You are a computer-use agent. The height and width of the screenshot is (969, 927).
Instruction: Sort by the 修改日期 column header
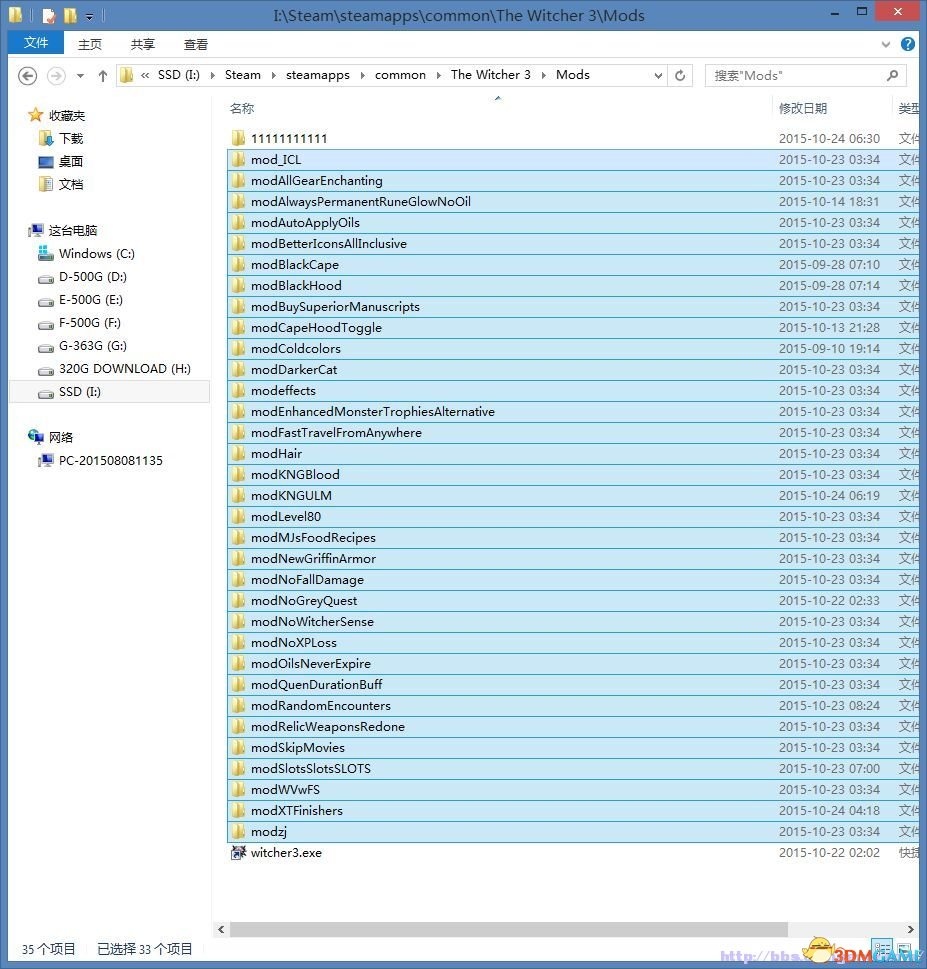coord(802,108)
